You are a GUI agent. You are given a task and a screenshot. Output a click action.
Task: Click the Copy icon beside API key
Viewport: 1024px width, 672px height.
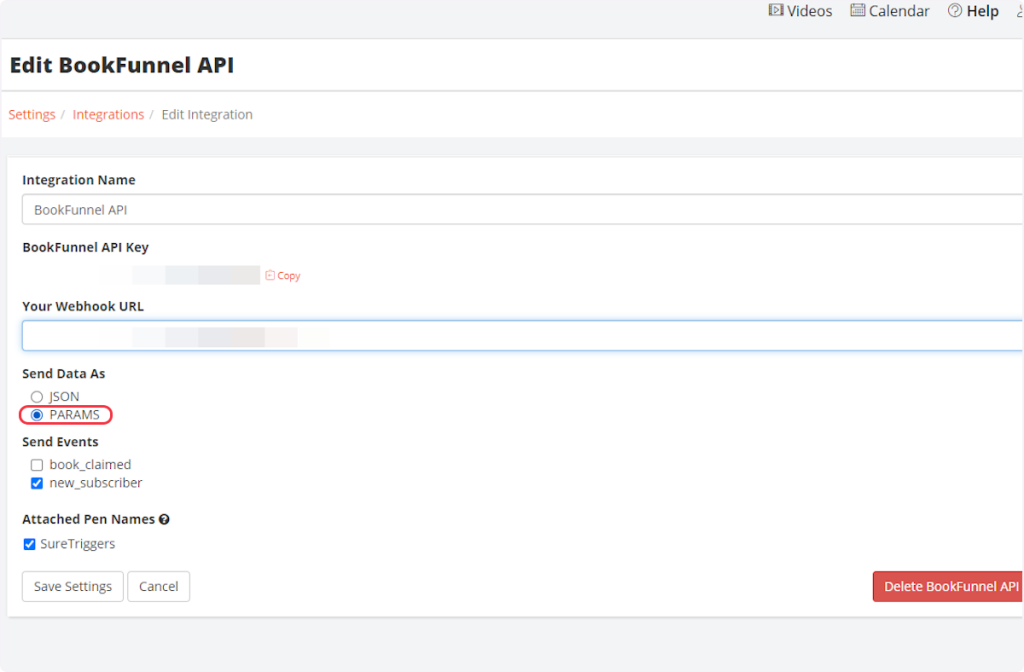click(270, 275)
